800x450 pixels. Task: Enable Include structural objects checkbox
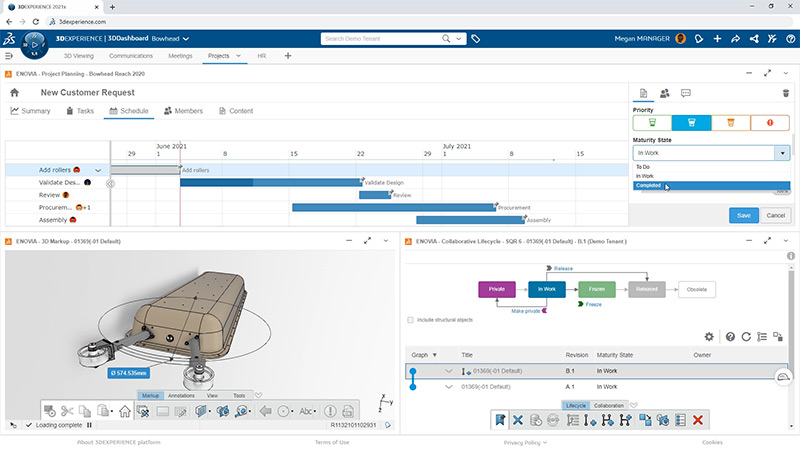coord(410,320)
